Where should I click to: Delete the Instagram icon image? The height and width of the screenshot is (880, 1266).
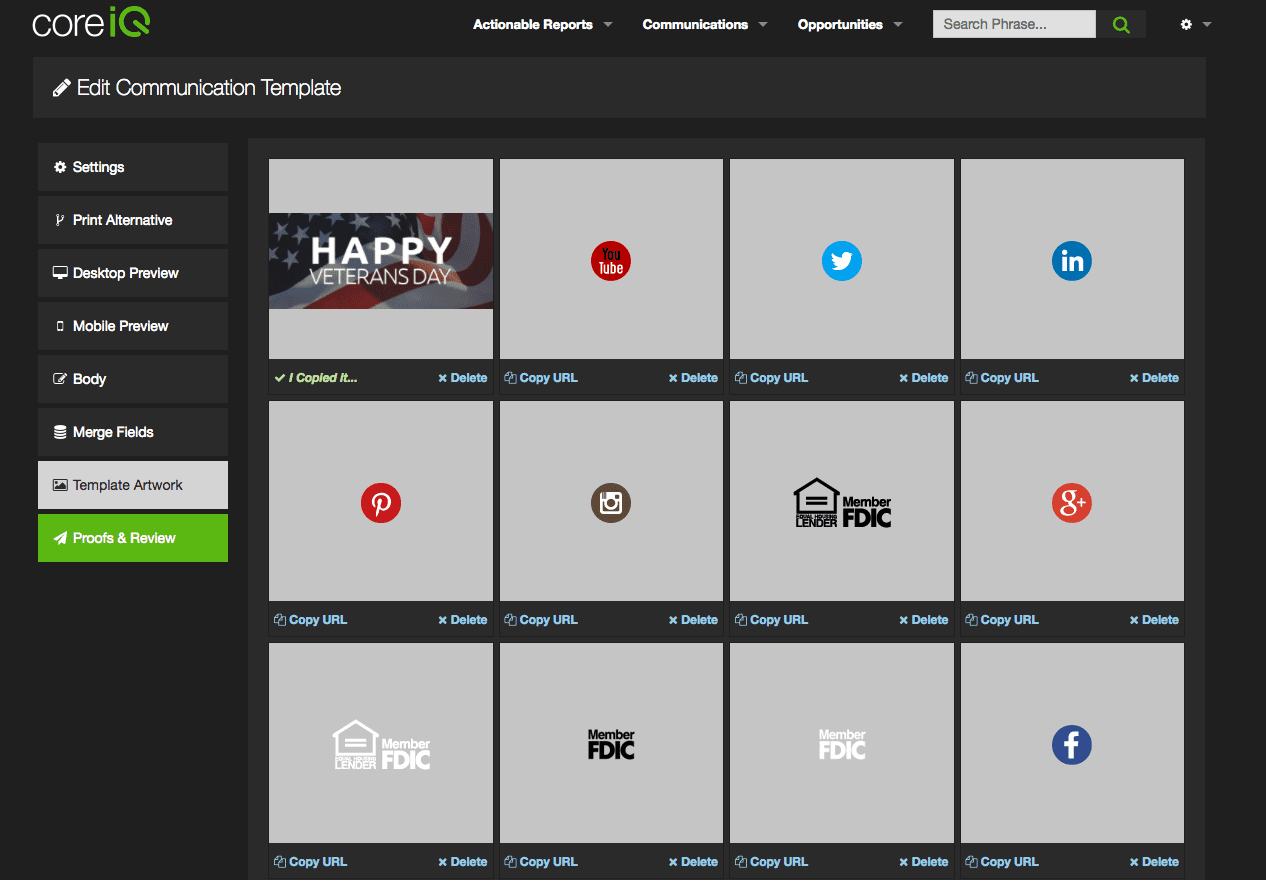[693, 620]
